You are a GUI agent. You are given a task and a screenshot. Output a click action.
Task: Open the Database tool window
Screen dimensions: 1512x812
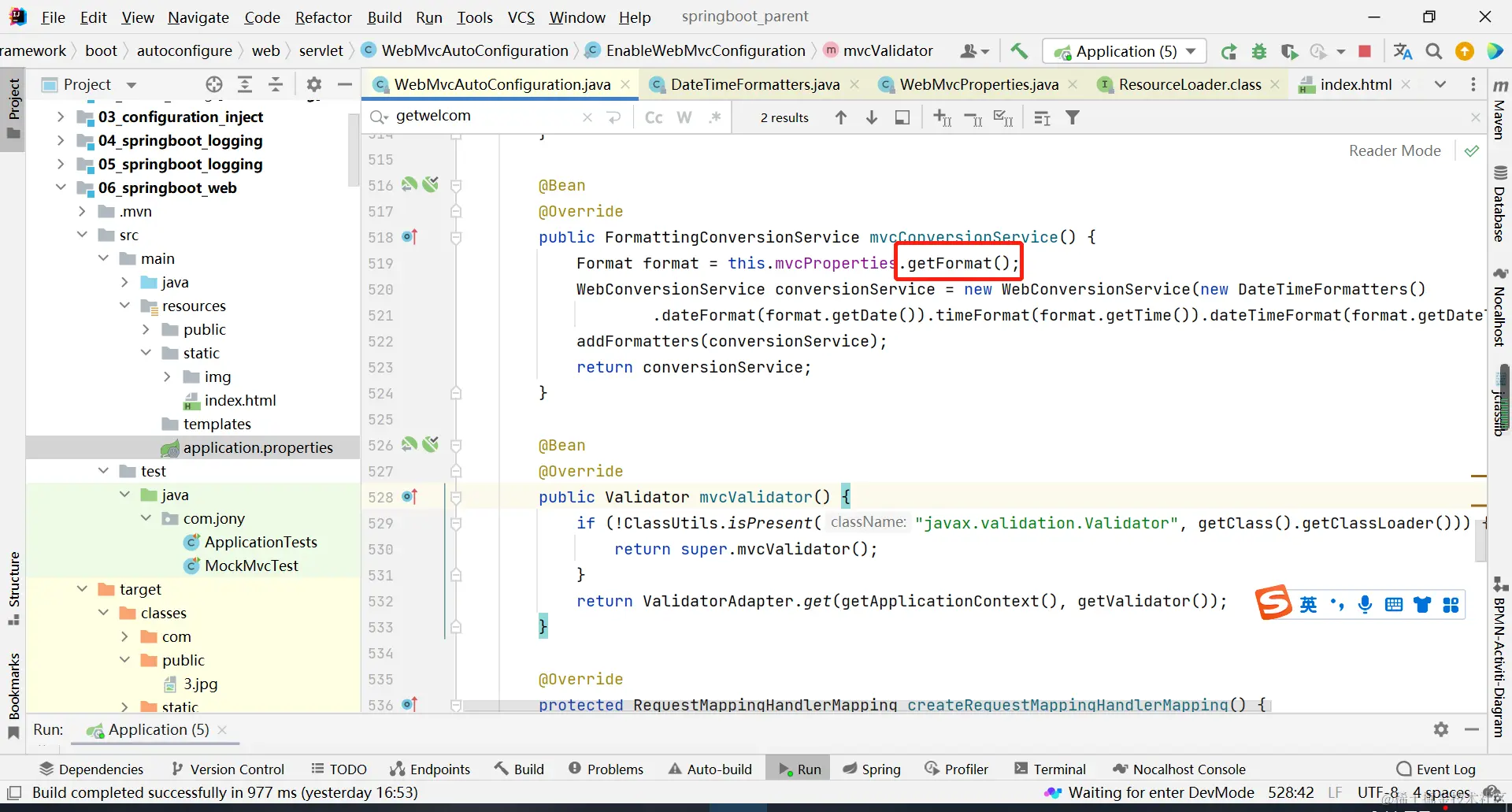(1500, 203)
